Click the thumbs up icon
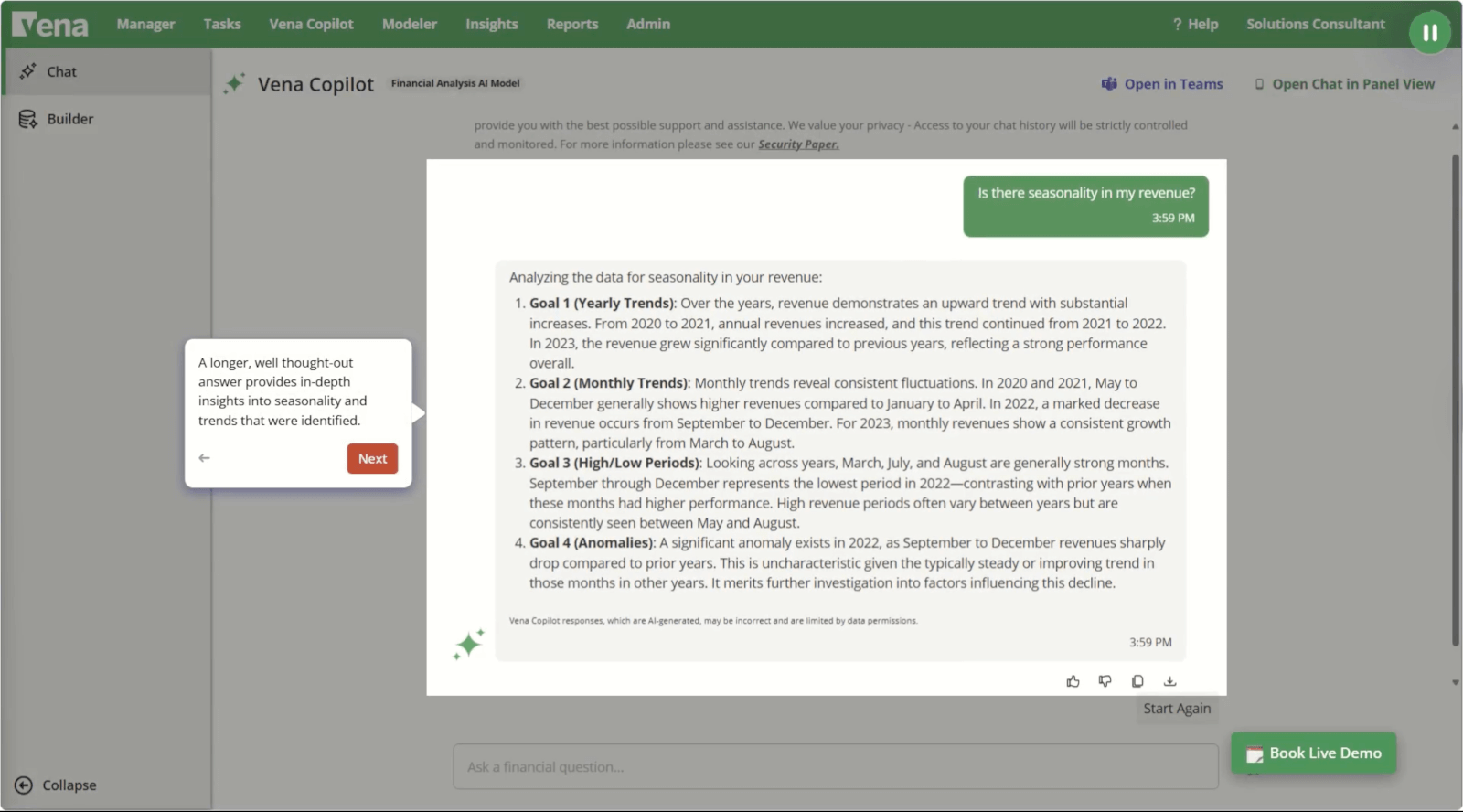This screenshot has height=812, width=1463. point(1073,681)
